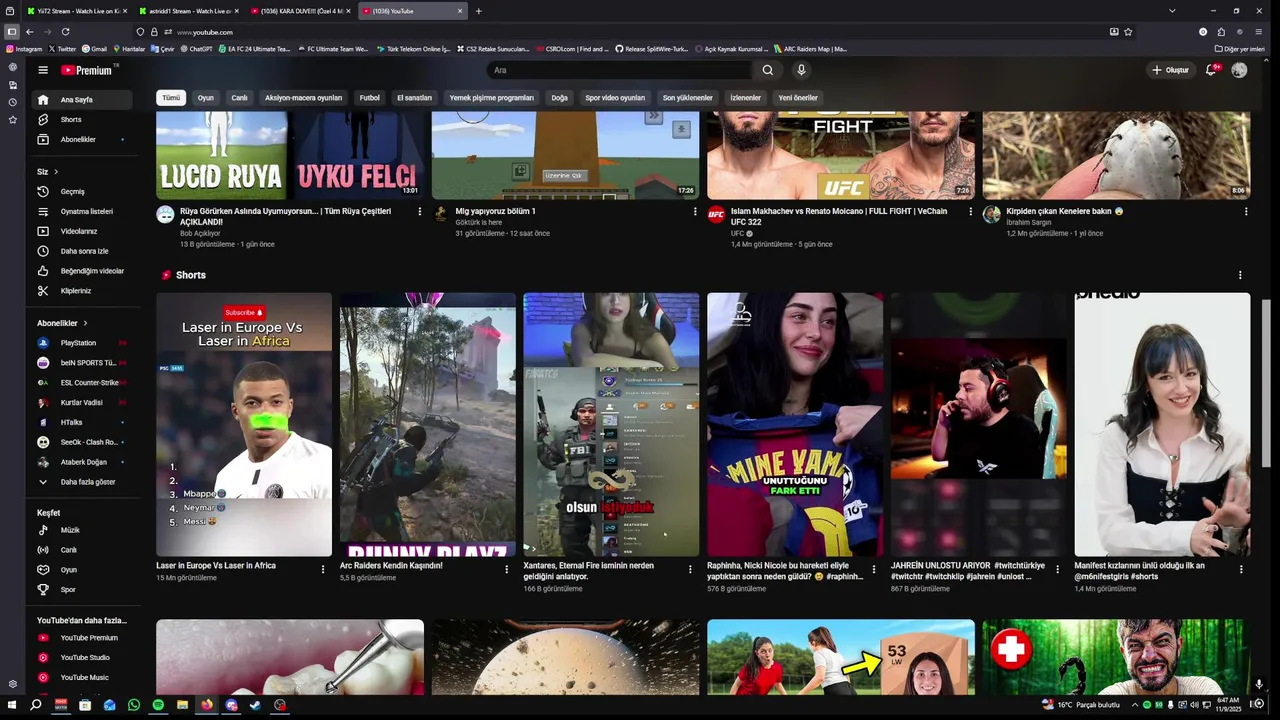The height and width of the screenshot is (720, 1280).
Task: Open YouTube Studio from sidebar
Action: pyautogui.click(x=84, y=657)
